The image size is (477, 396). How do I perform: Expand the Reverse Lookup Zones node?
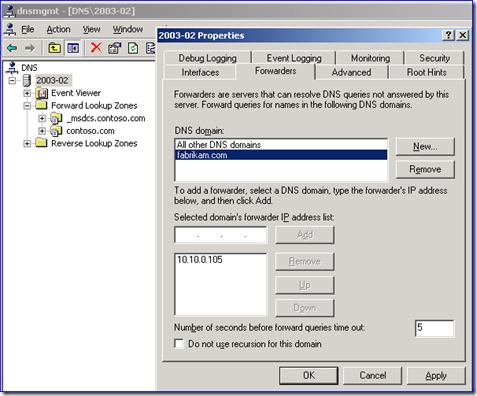[x=27, y=144]
